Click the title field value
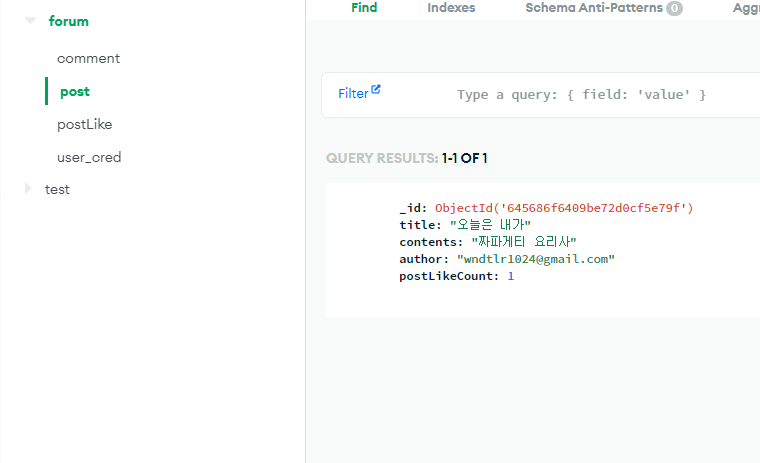Image resolution: width=760 pixels, height=463 pixels. click(x=491, y=225)
